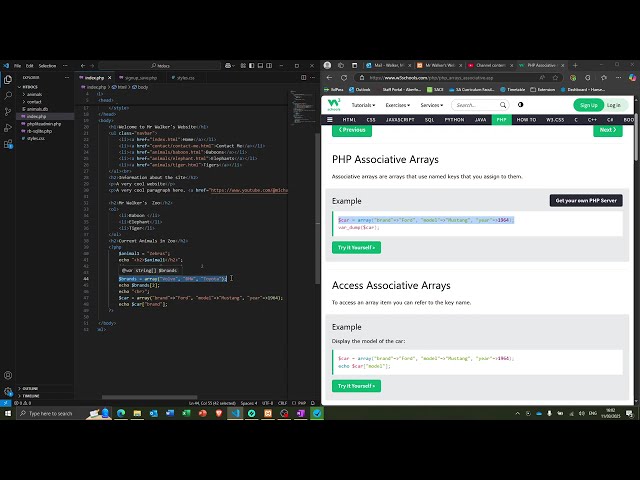
Task: Click the w3schools search magnifier icon
Action: tap(503, 105)
